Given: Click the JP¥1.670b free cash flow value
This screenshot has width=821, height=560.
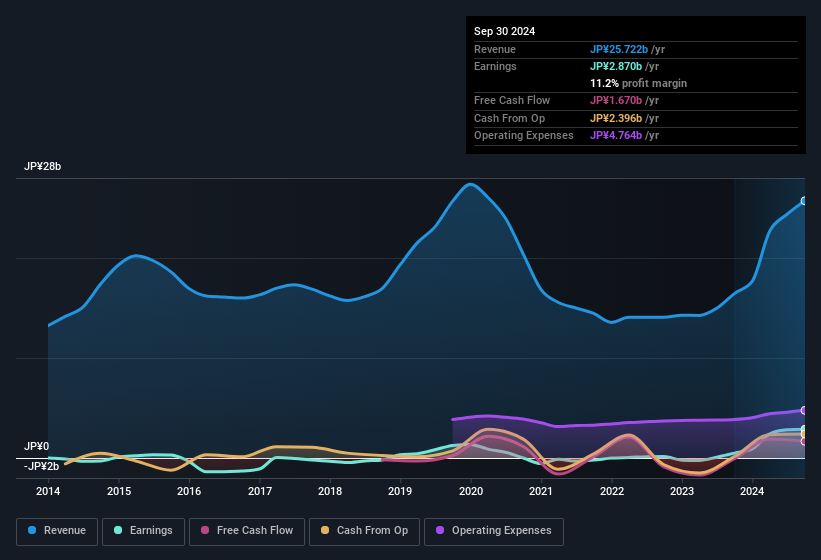Looking at the screenshot, I should tap(616, 100).
